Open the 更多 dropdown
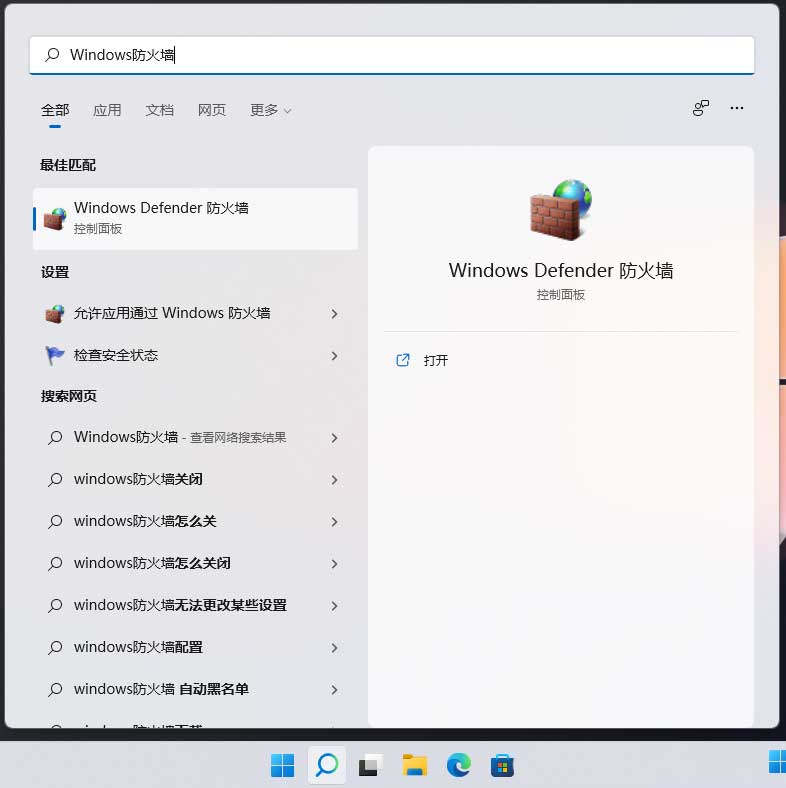Viewport: 786px width, 788px height. pyautogui.click(x=270, y=110)
